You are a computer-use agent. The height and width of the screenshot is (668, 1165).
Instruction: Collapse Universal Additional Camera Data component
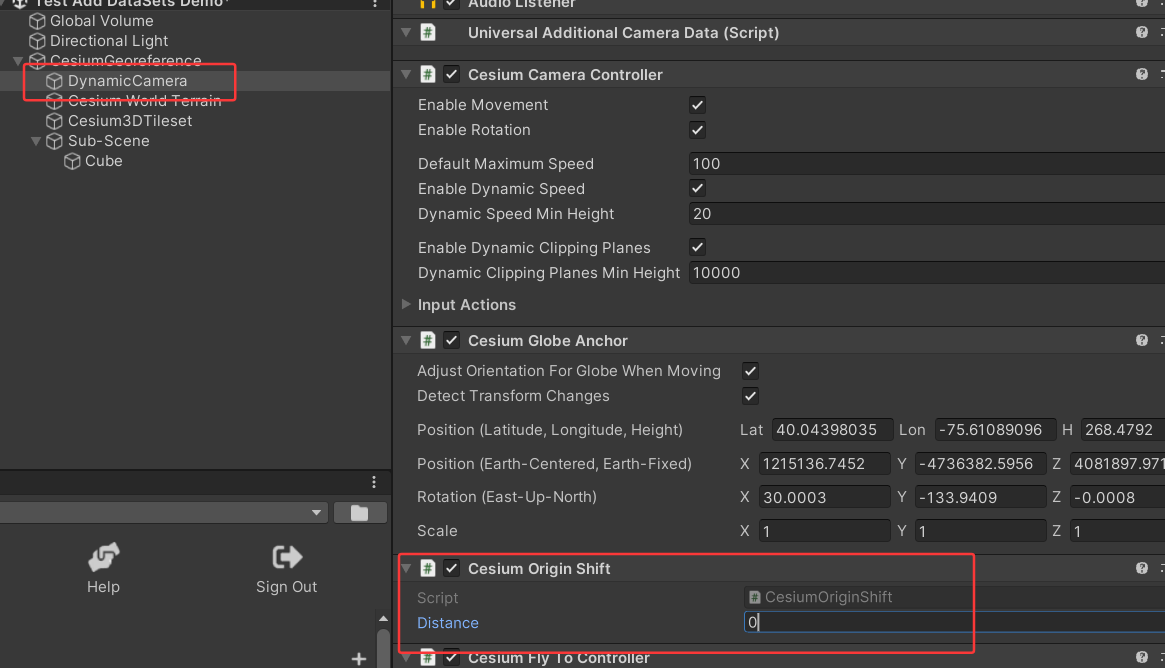(x=406, y=33)
